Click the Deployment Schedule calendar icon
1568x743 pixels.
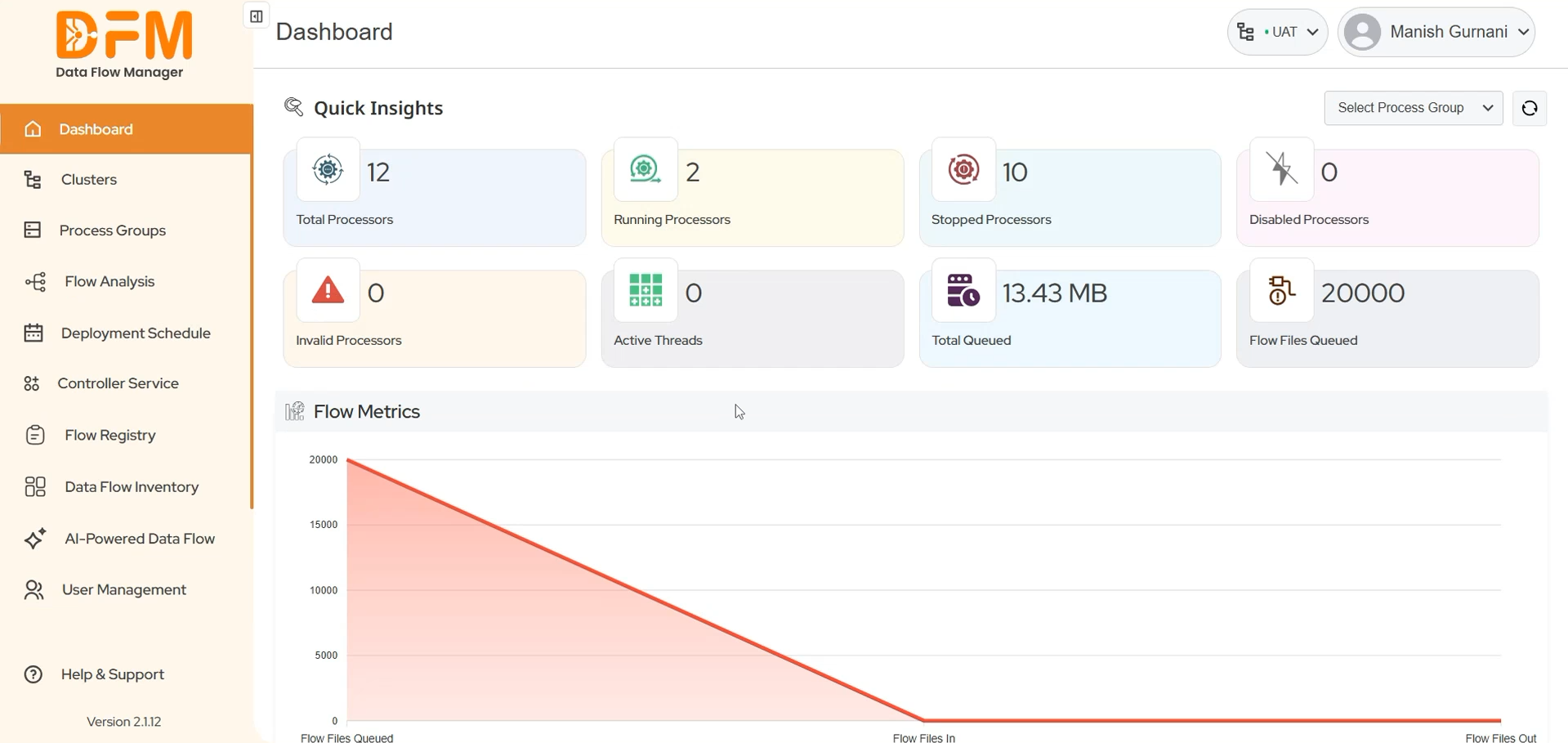33,333
